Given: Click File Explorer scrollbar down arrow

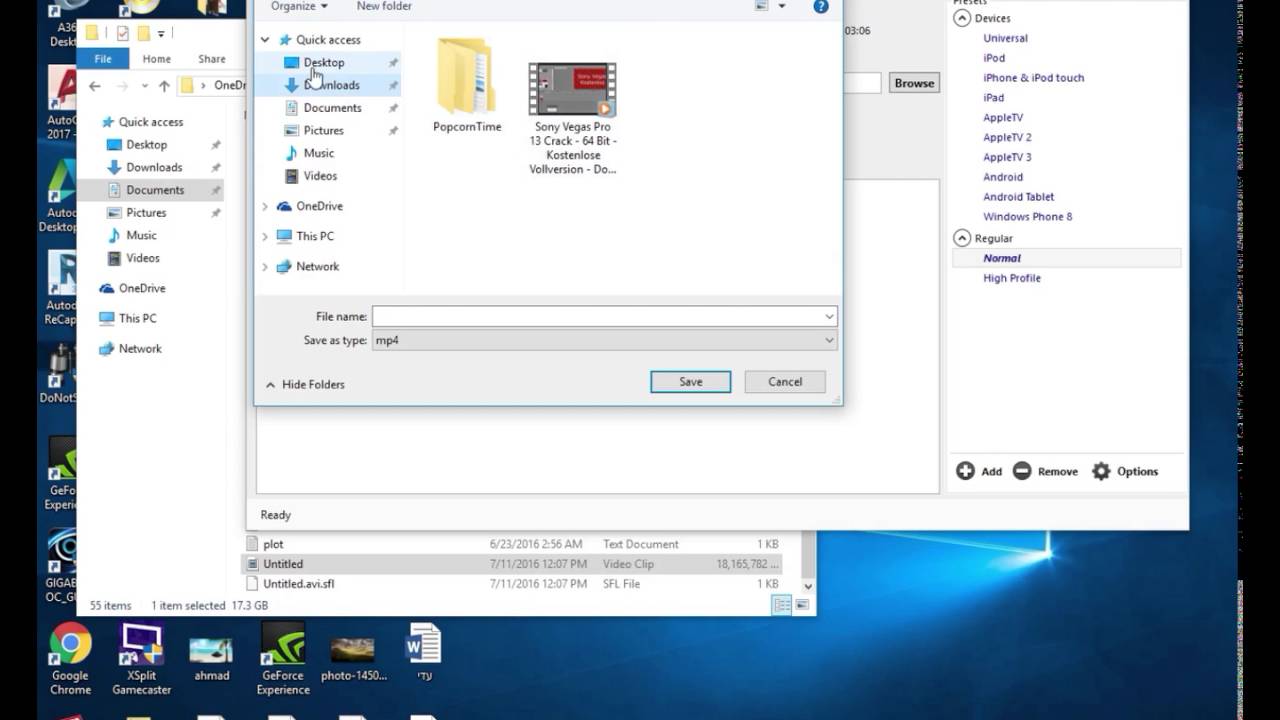Looking at the screenshot, I should 808,586.
